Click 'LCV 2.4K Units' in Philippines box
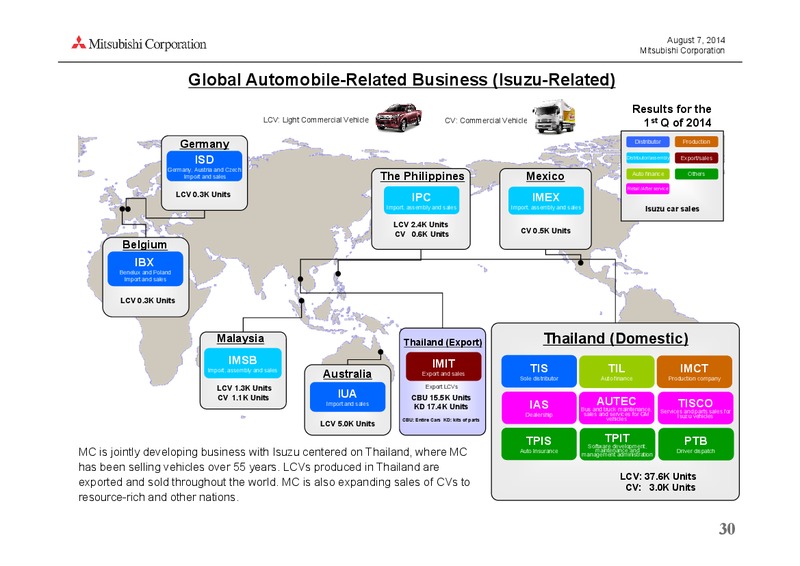Image resolution: width=800 pixels, height=566 pixels. (420, 225)
